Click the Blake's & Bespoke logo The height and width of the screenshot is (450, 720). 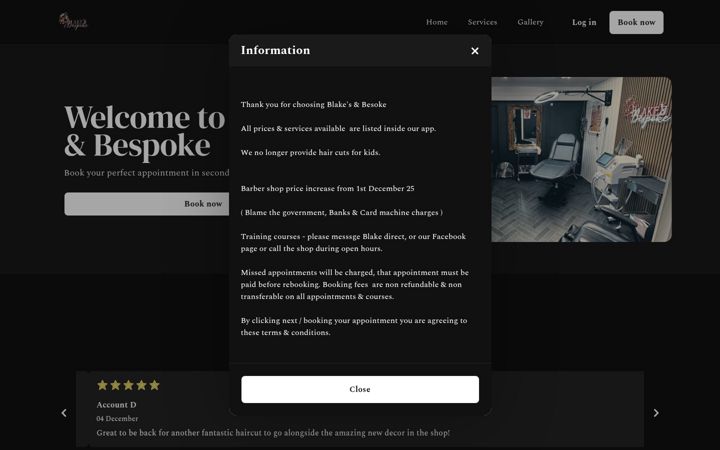point(73,21)
